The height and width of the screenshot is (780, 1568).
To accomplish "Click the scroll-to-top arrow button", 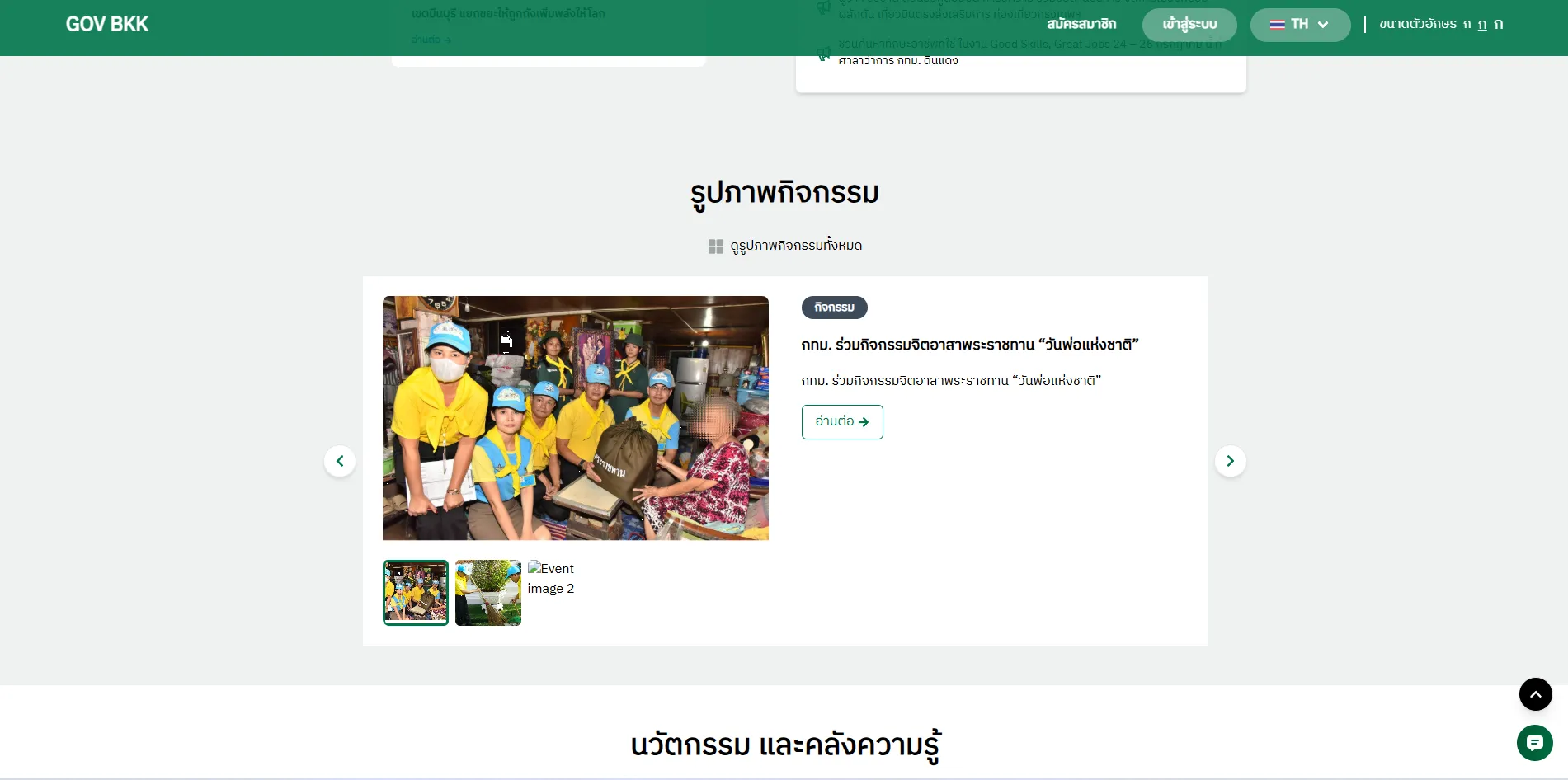I will (1536, 694).
